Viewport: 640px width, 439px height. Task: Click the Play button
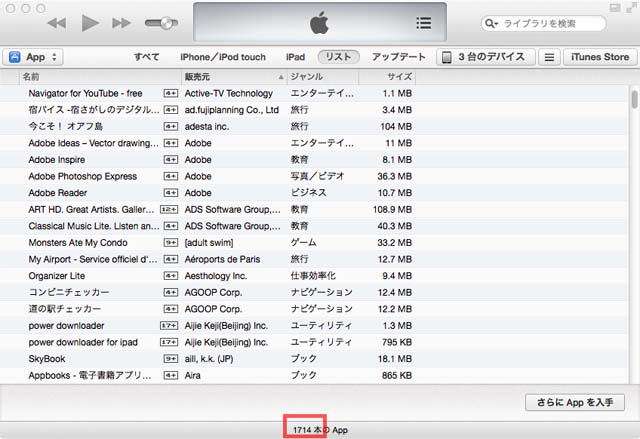click(x=90, y=23)
